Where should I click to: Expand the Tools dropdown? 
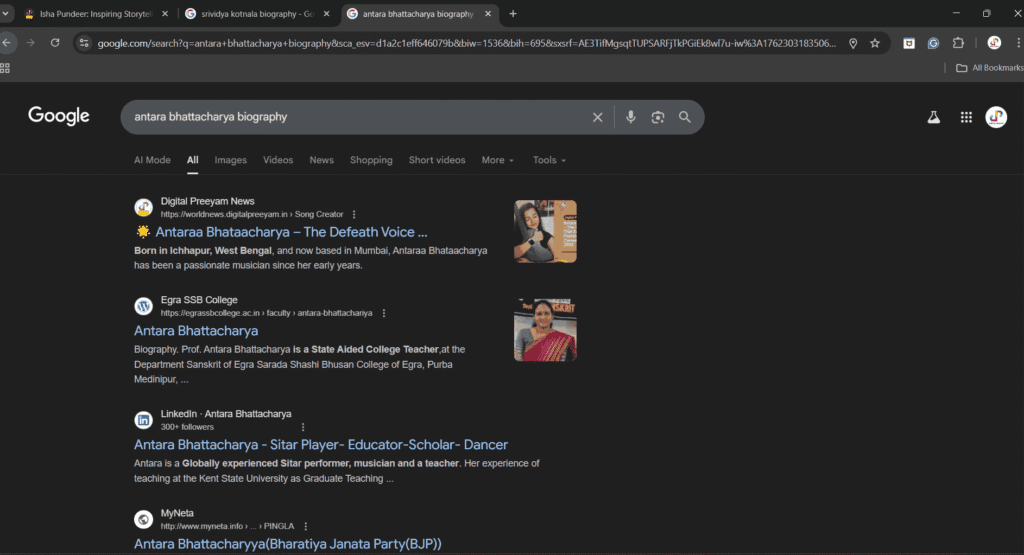click(549, 160)
